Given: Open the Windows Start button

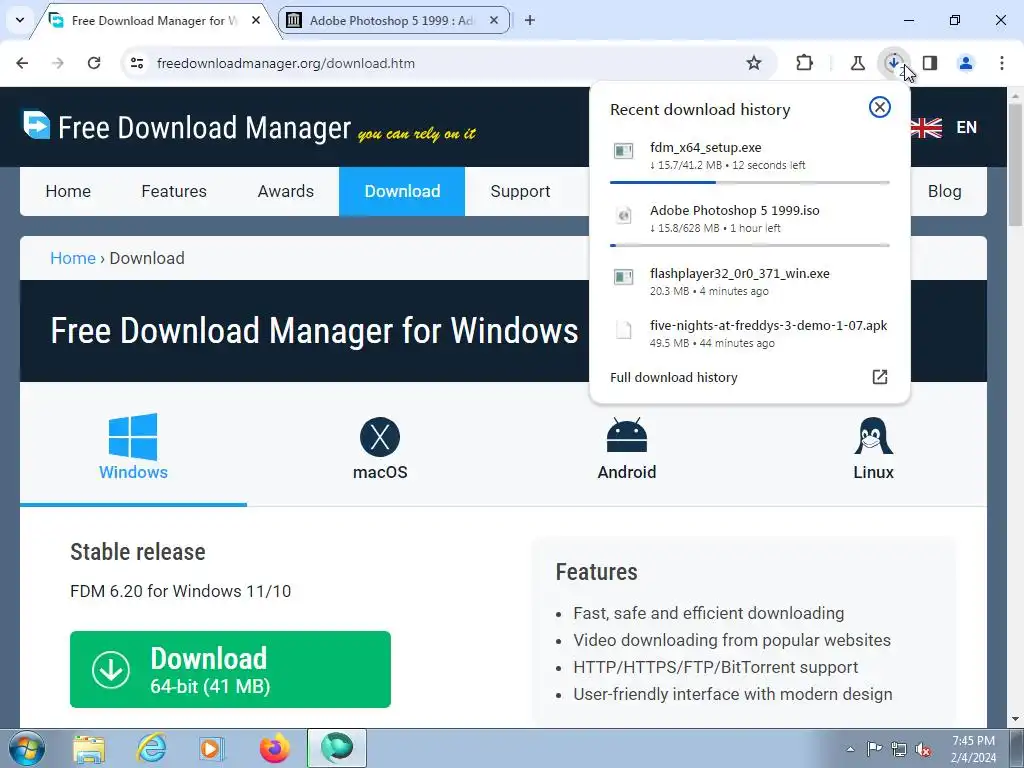Looking at the screenshot, I should [x=26, y=748].
